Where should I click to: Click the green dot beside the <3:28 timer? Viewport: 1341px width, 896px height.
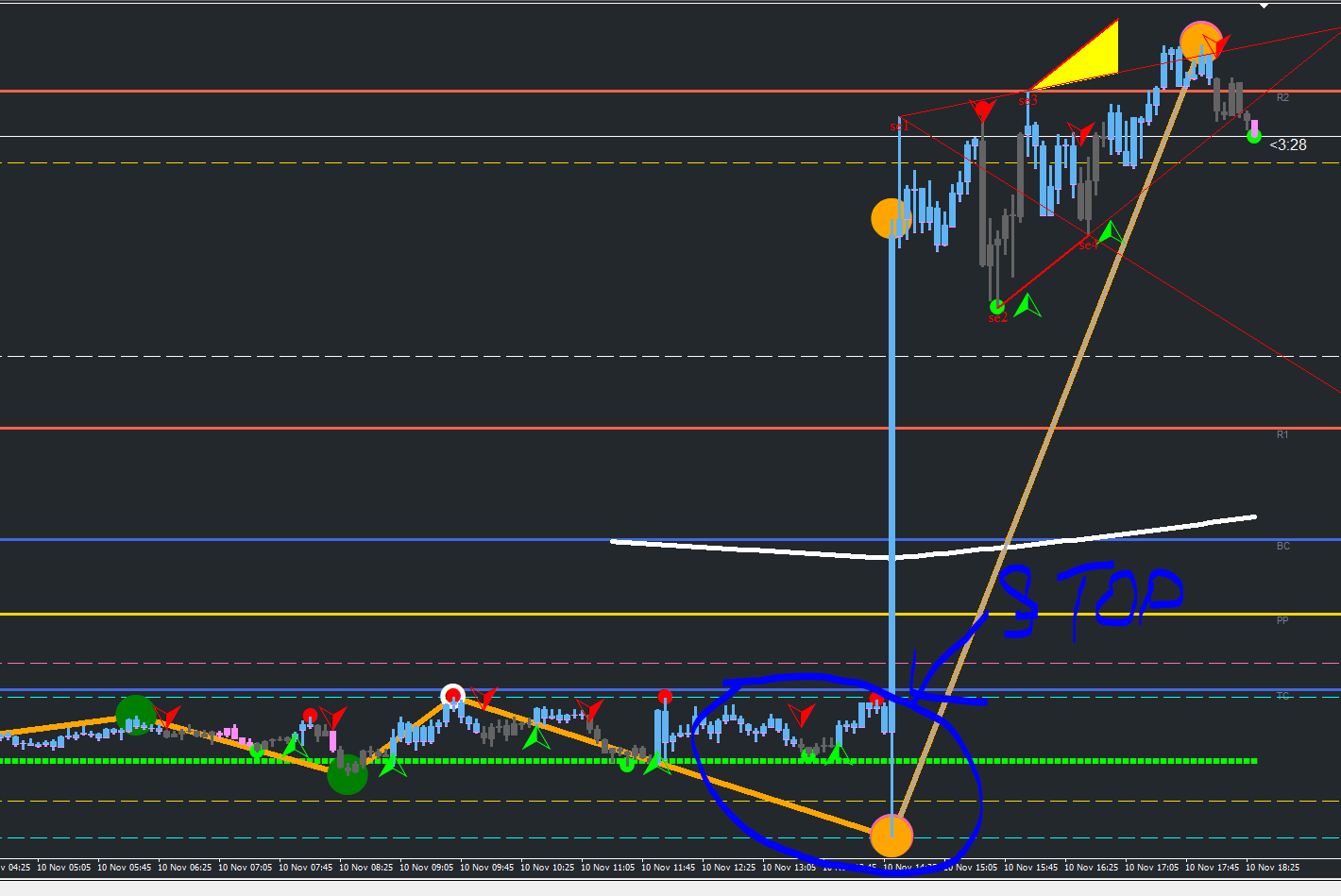point(1253,136)
